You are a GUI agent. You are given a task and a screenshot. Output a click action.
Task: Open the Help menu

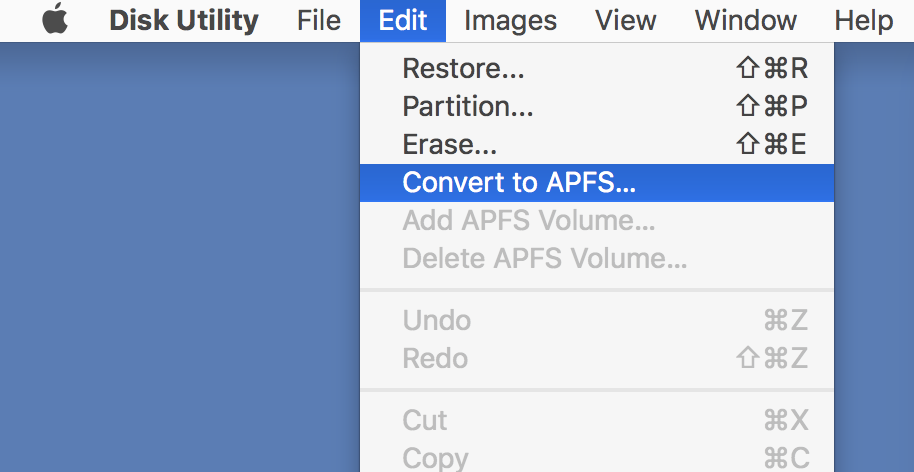pyautogui.click(x=863, y=21)
